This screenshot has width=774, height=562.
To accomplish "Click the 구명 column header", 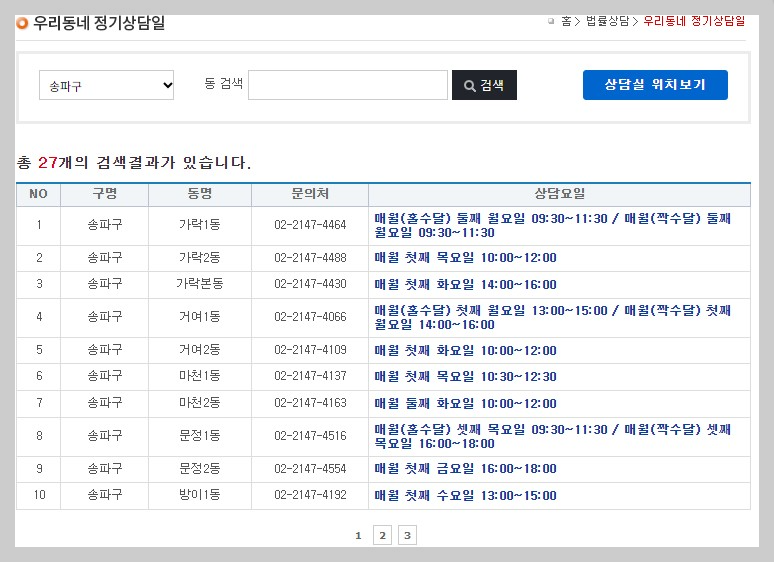I will pos(105,194).
